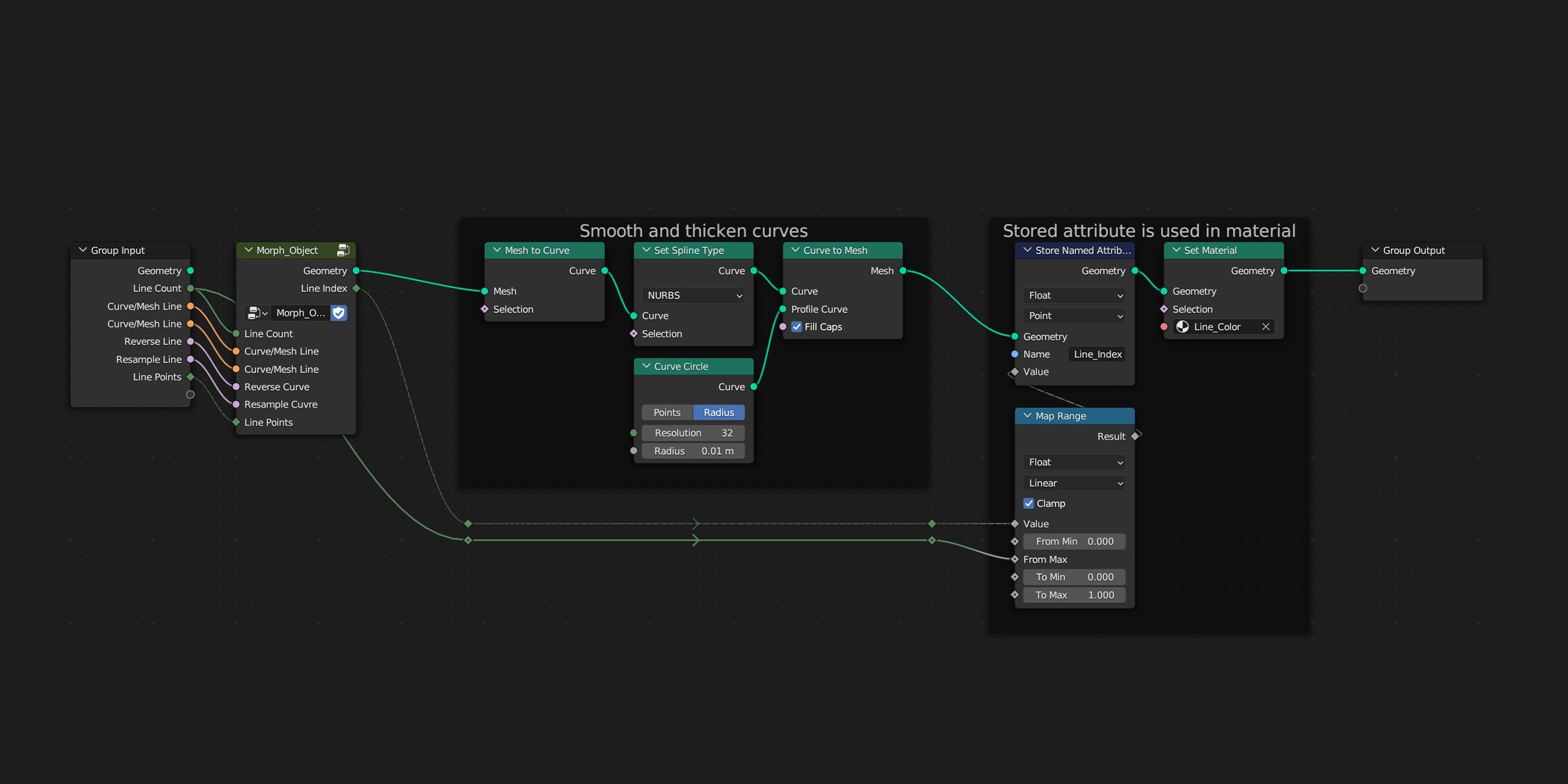Click the Result output socket on Map Range

pyautogui.click(x=1135, y=436)
